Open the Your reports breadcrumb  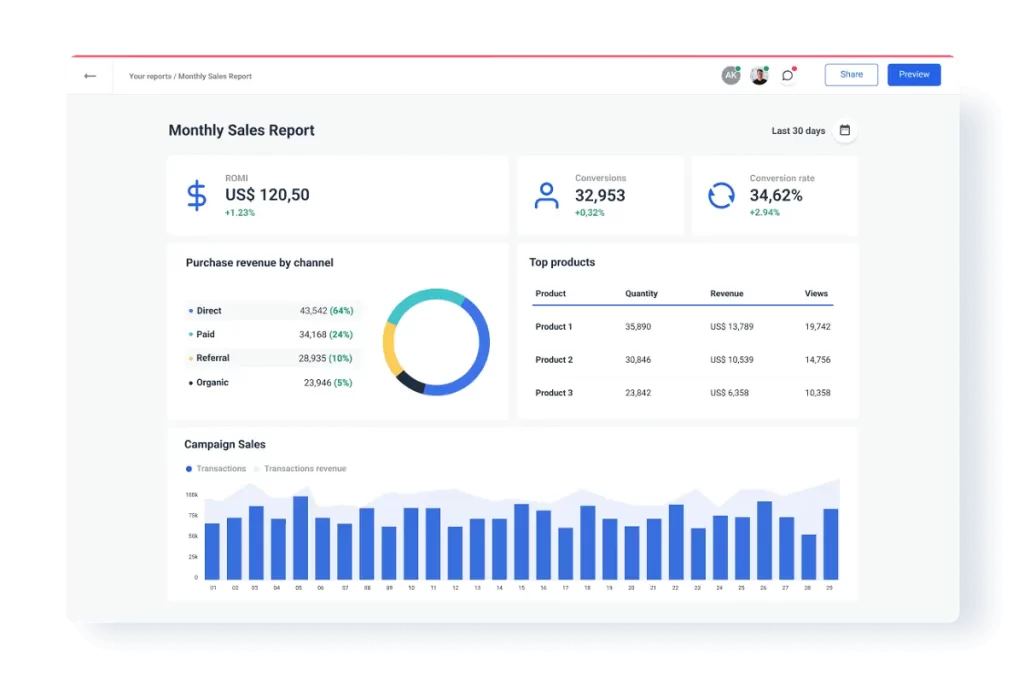(x=150, y=76)
